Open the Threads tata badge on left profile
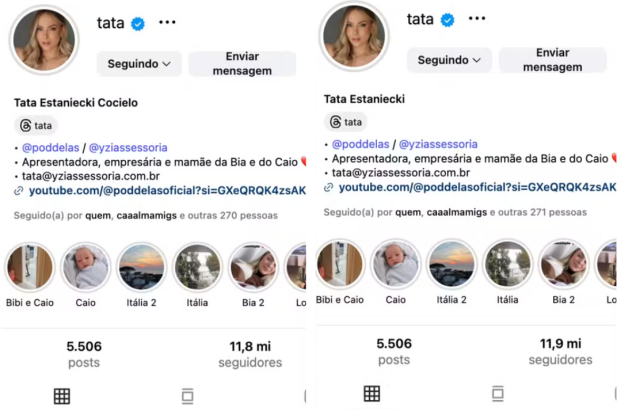Viewport: 617px width, 419px height. point(36,126)
